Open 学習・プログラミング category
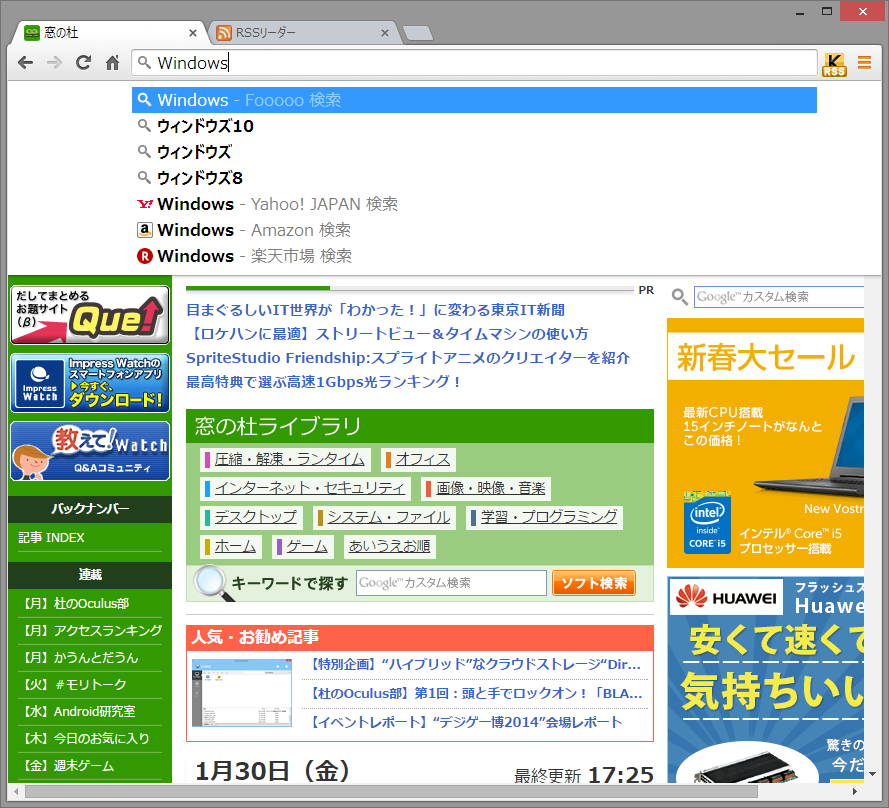 (x=545, y=517)
